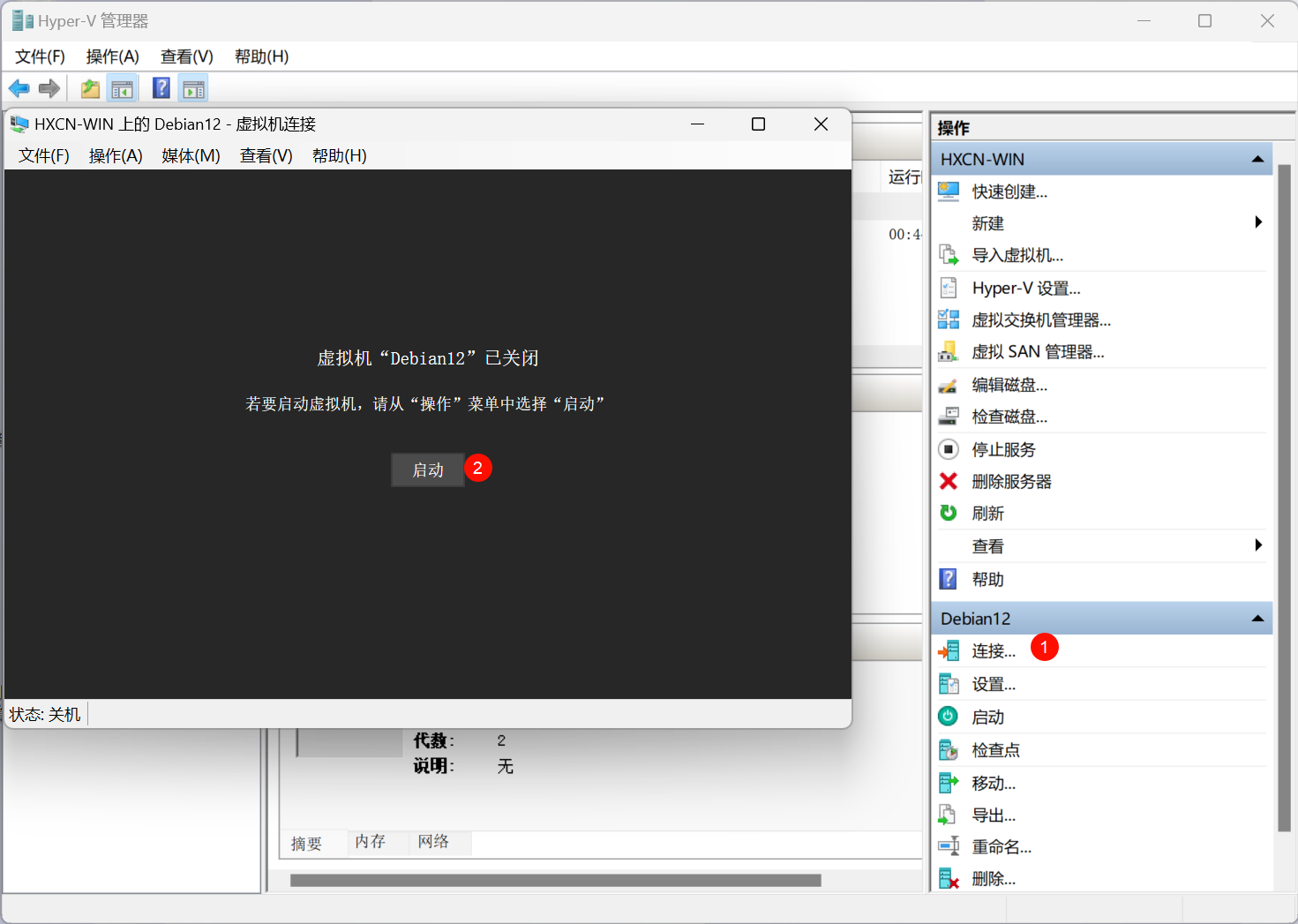Click the red X 删除服务器 icon
This screenshot has width=1298, height=924.
pyautogui.click(x=949, y=481)
